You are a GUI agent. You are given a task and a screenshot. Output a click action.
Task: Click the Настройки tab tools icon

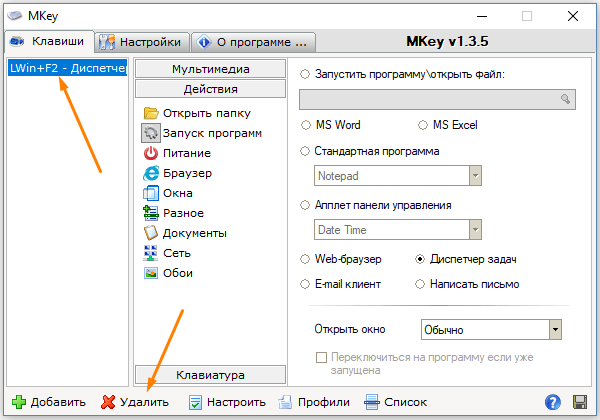(107, 42)
